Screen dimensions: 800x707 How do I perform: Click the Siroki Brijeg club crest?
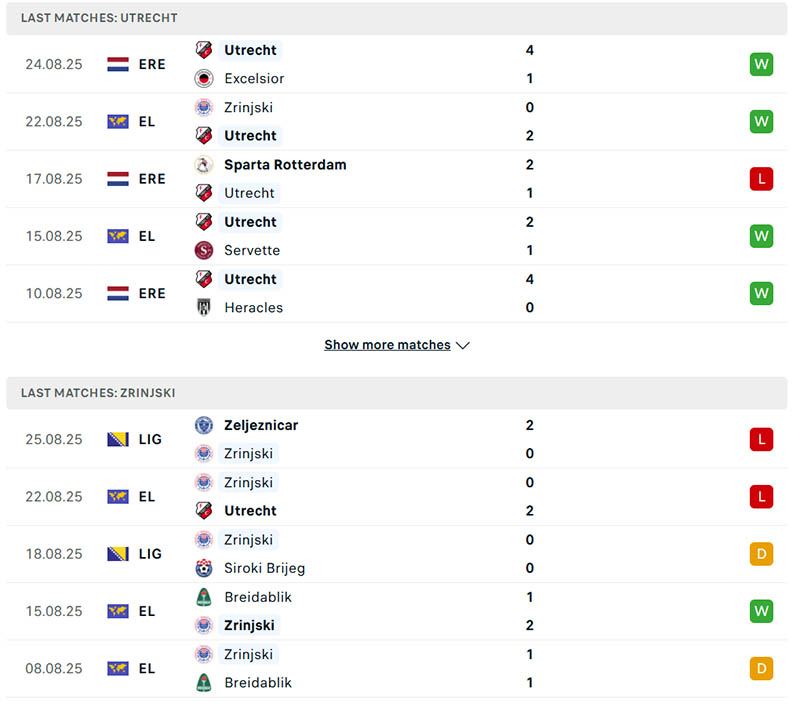click(x=204, y=568)
